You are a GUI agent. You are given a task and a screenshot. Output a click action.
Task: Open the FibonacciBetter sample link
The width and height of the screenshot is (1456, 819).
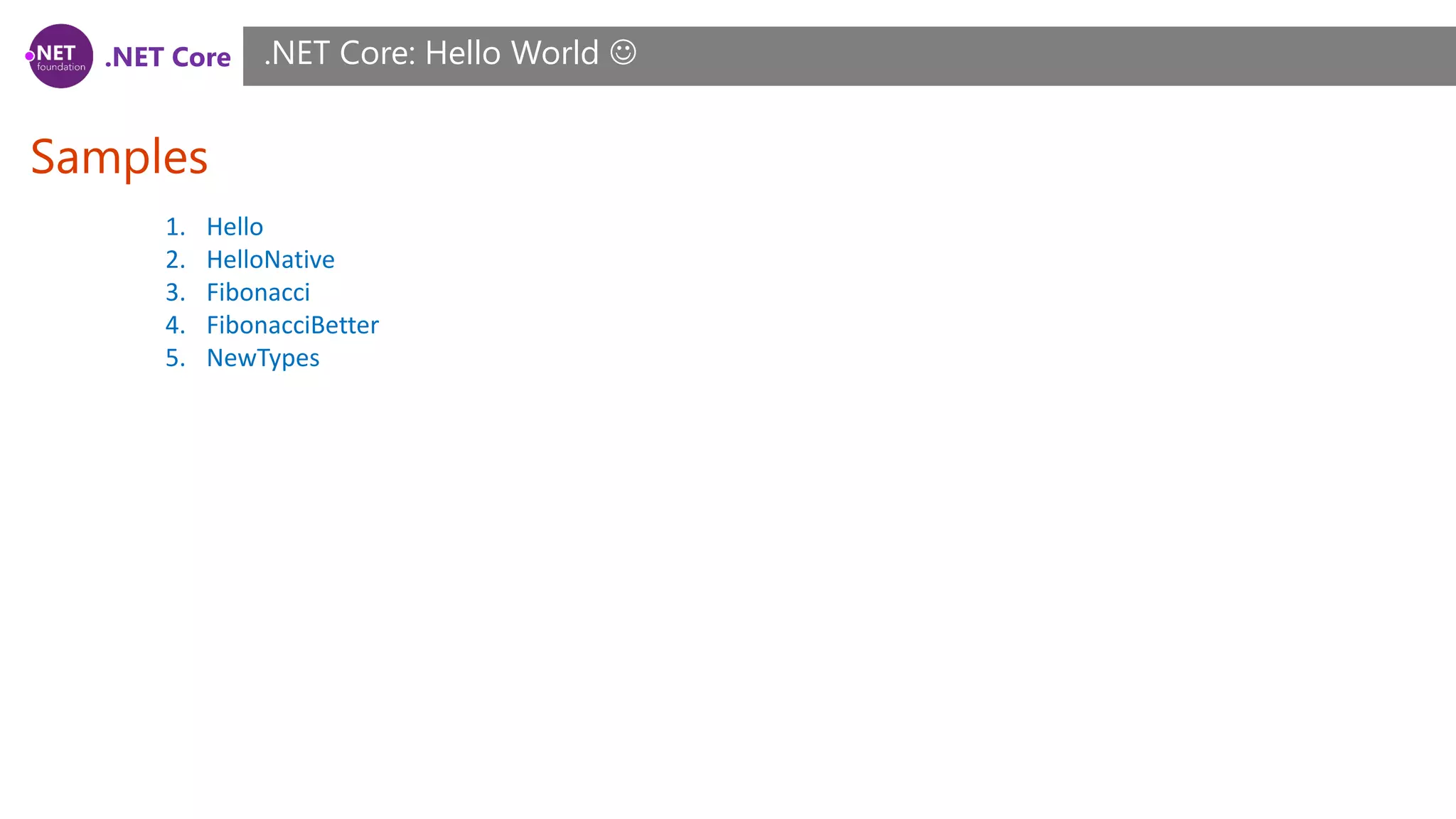pos(292,325)
